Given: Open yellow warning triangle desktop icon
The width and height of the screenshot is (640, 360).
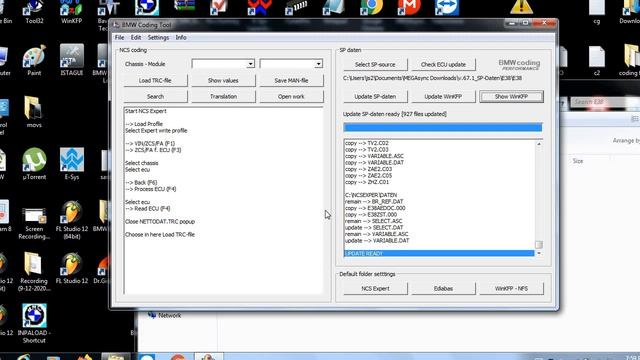Looking at the screenshot, I should [521, 7].
